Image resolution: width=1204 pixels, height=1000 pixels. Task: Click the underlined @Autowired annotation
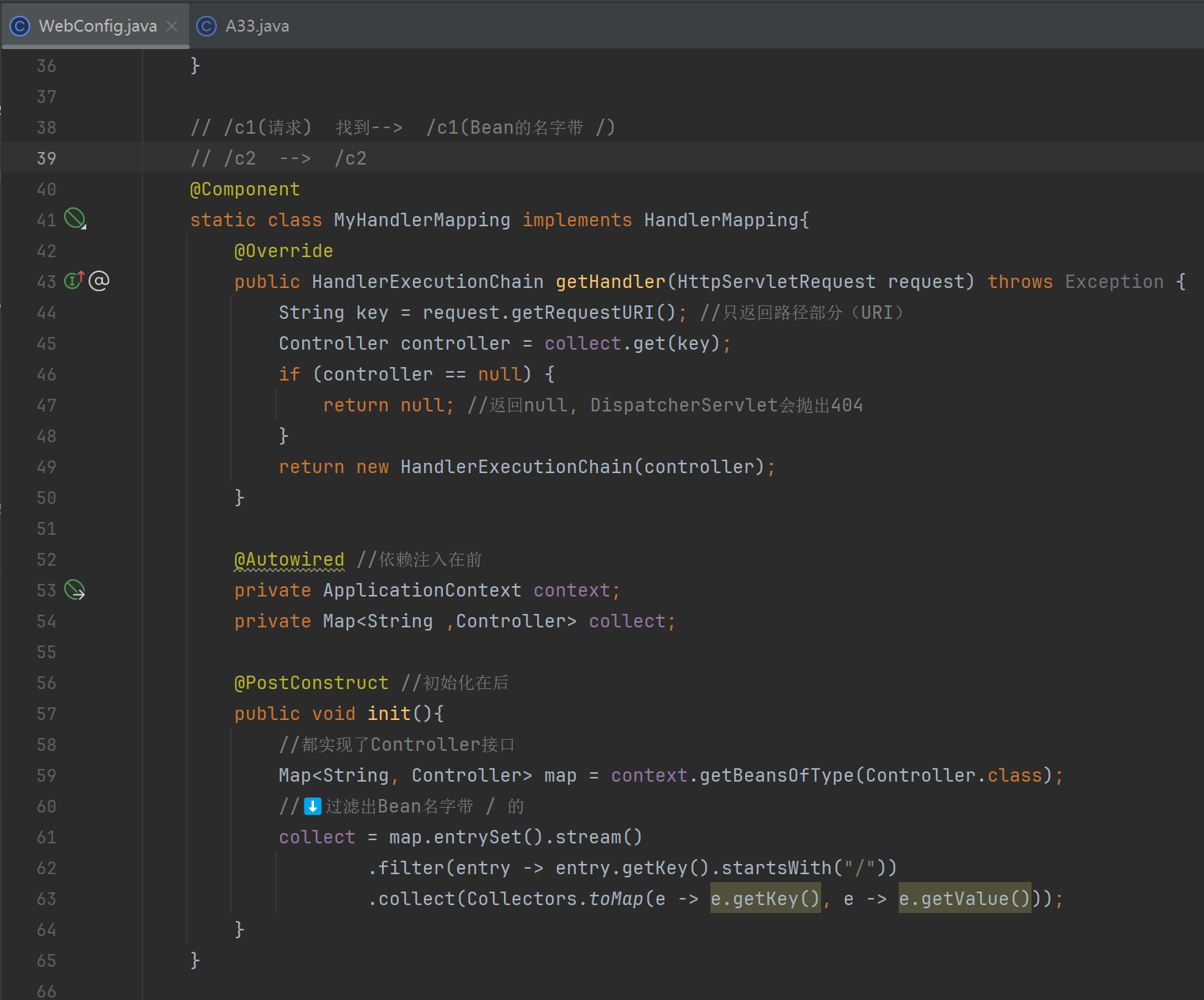point(290,559)
